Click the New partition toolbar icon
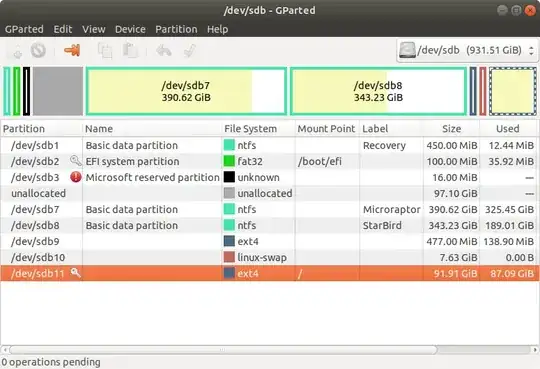The height and width of the screenshot is (369, 540). coord(17,51)
